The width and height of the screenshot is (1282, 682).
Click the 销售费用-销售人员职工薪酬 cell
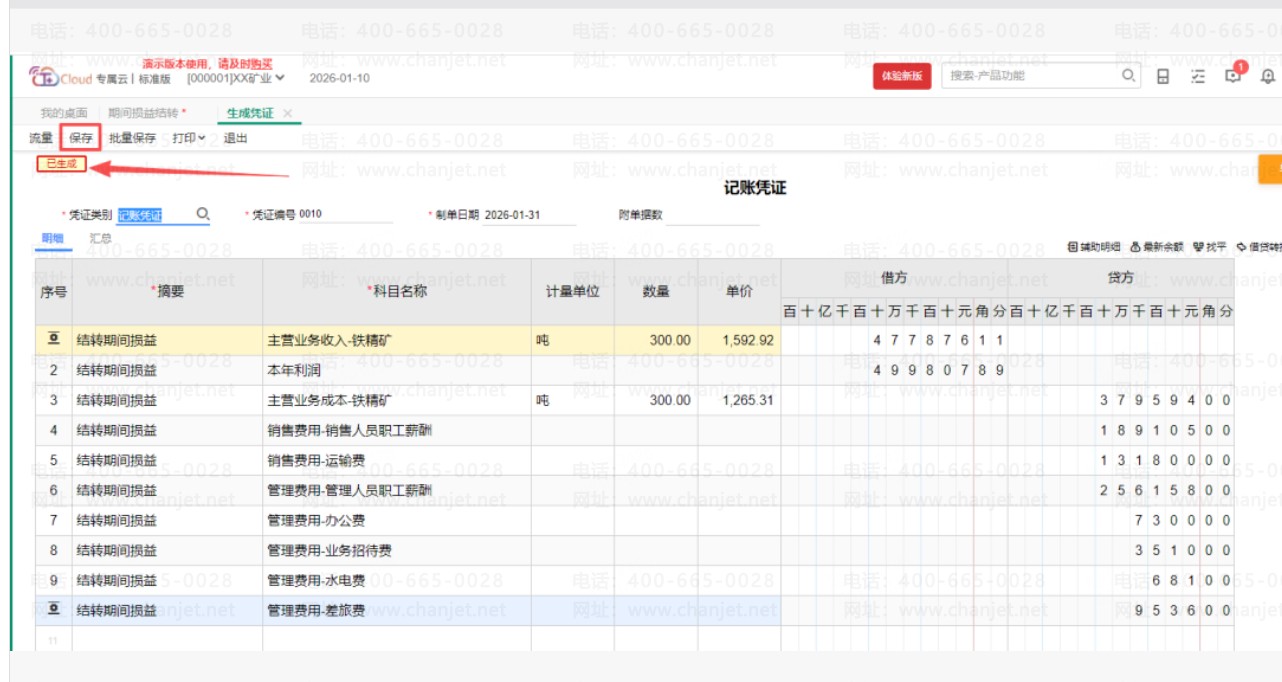coord(397,430)
